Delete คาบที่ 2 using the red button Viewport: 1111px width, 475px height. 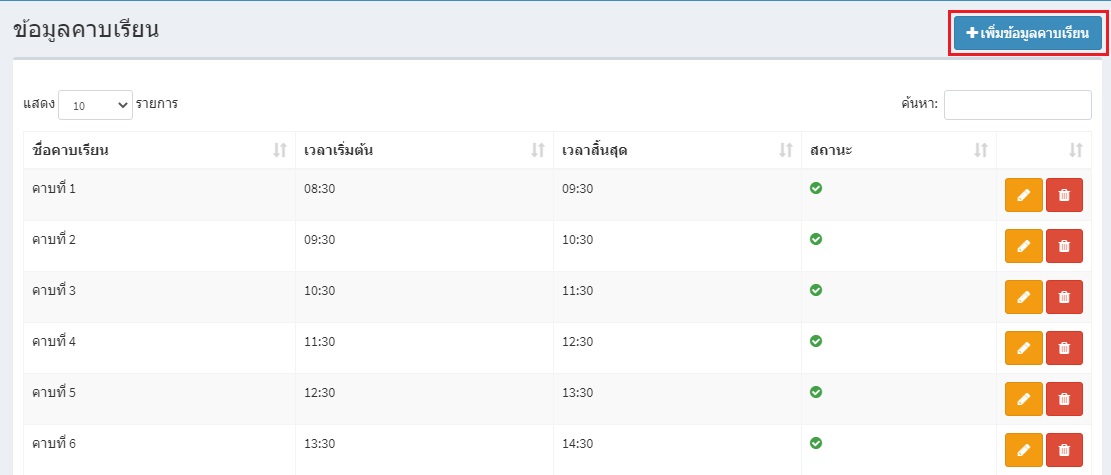[x=1064, y=246]
